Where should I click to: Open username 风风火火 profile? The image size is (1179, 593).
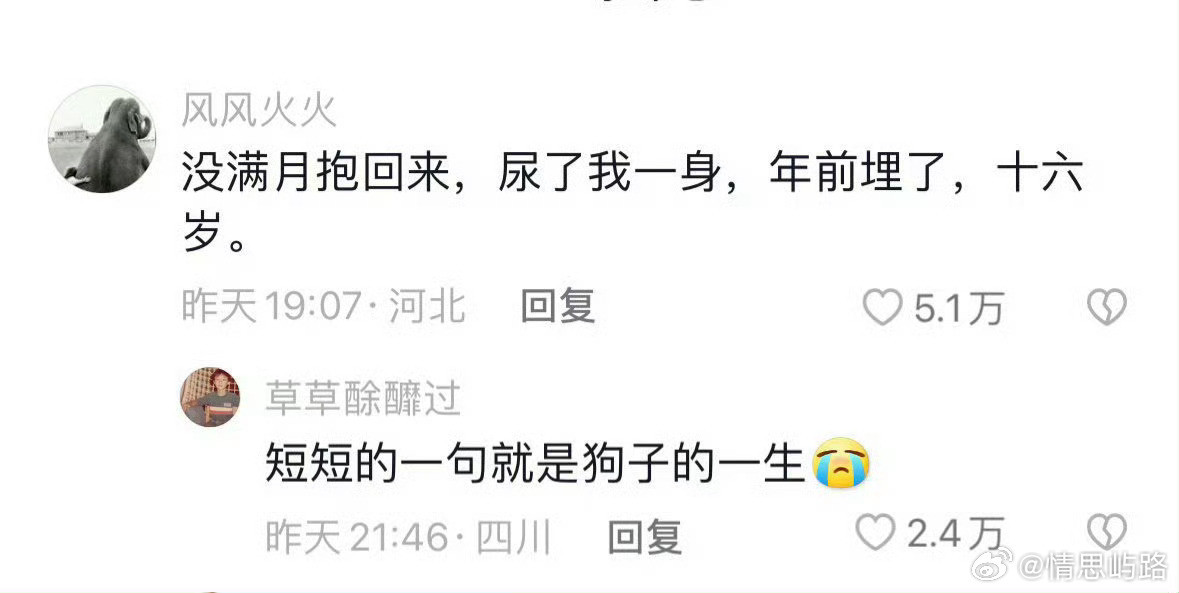coord(259,111)
